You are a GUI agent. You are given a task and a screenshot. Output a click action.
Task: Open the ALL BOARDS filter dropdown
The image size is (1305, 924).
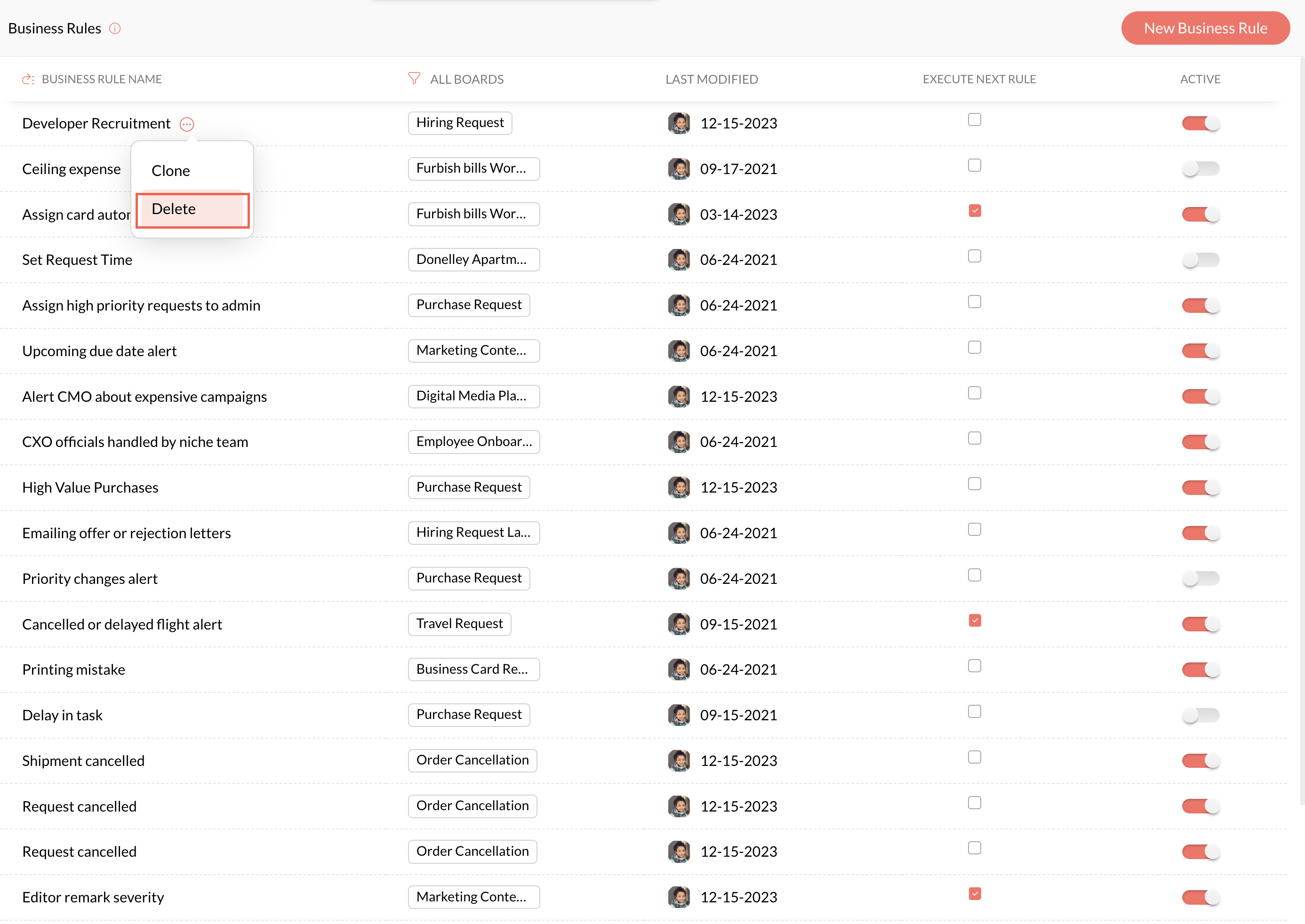point(466,79)
